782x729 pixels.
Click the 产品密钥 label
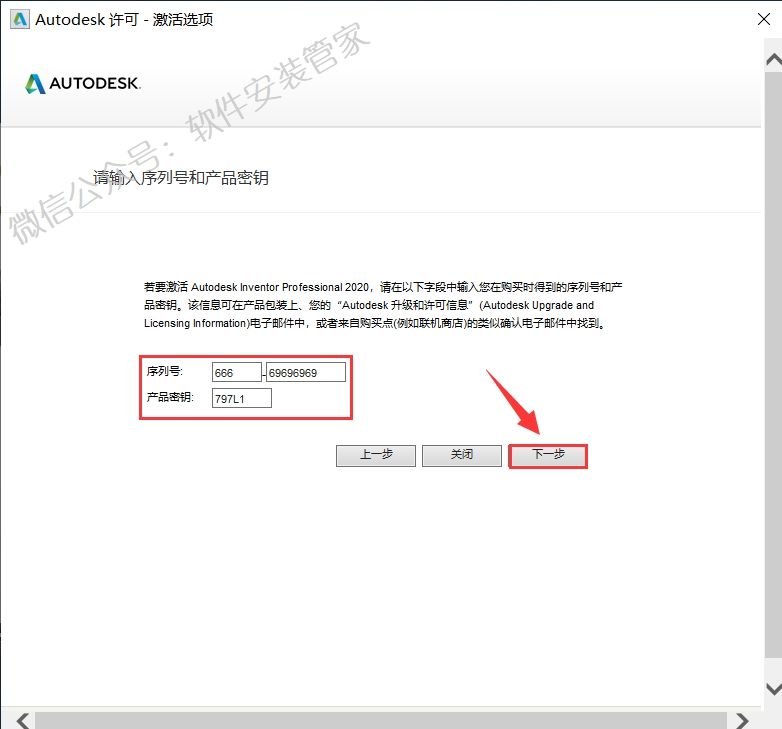pyautogui.click(x=170, y=397)
